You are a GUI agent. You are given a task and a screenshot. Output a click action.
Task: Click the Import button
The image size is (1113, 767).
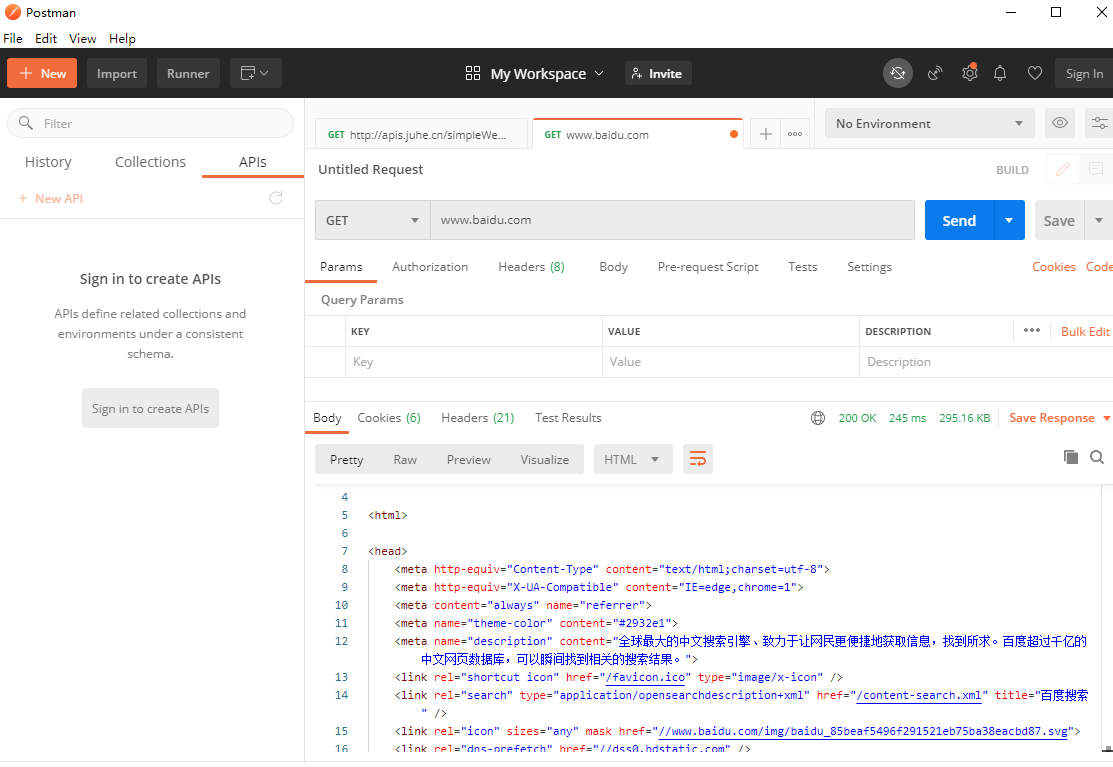pos(116,73)
